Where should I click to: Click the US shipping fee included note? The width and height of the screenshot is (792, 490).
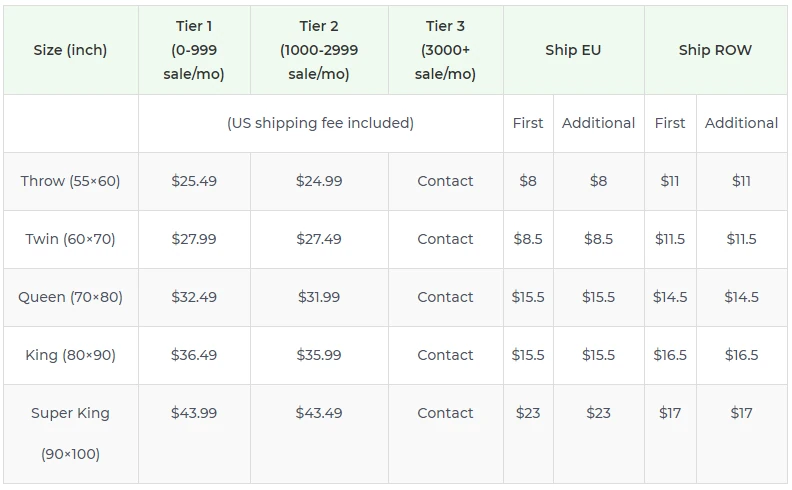[x=320, y=123]
